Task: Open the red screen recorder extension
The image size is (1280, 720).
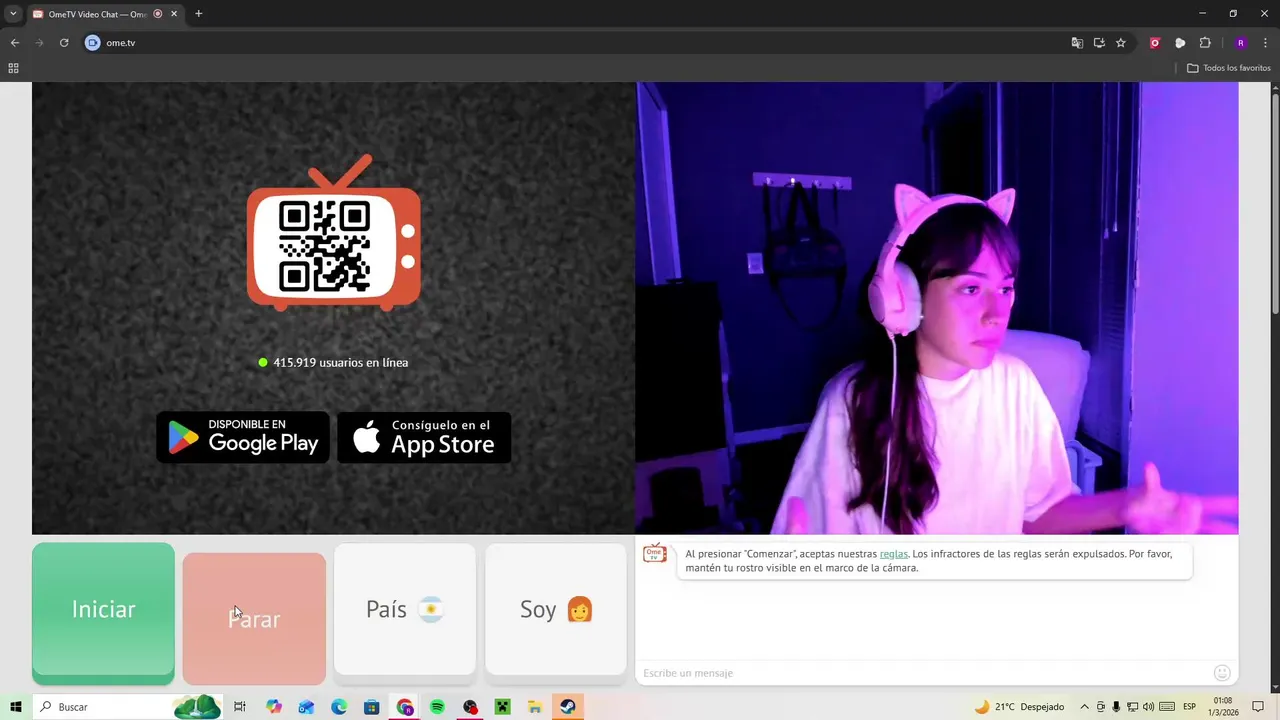Action: [x=1155, y=43]
